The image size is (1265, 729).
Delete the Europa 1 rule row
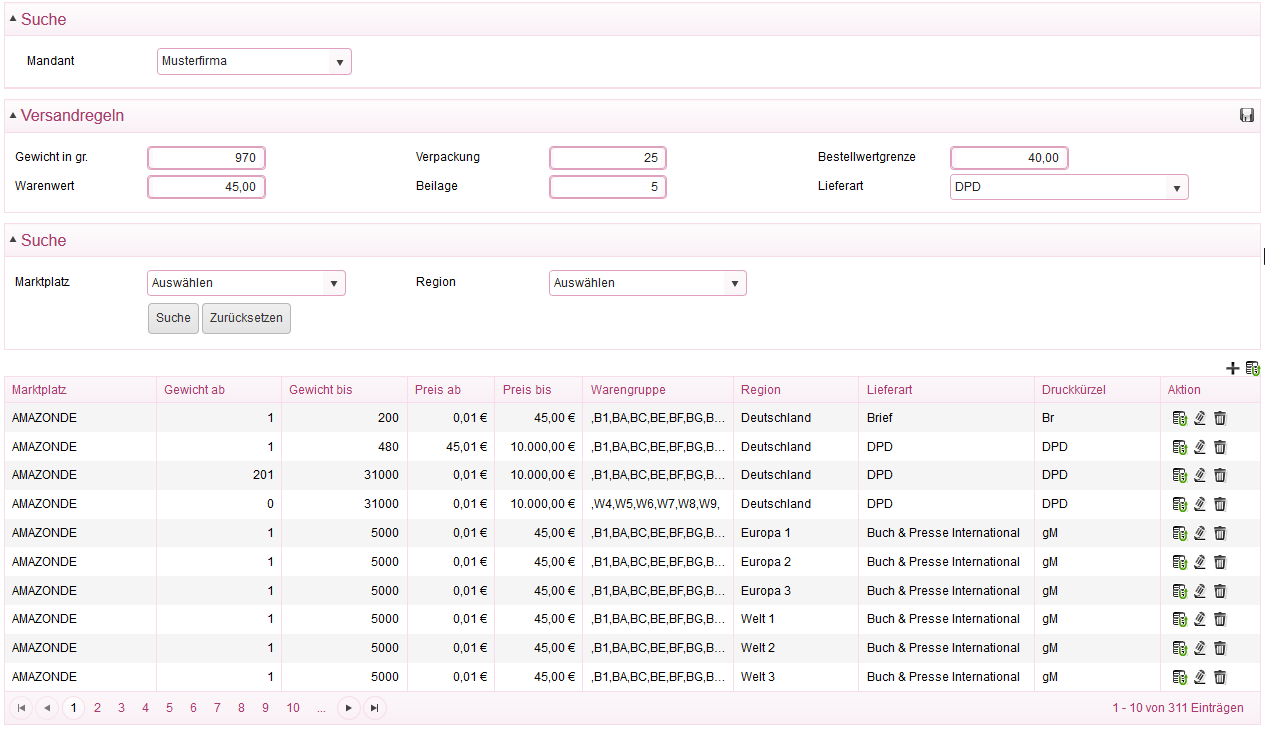click(x=1220, y=533)
